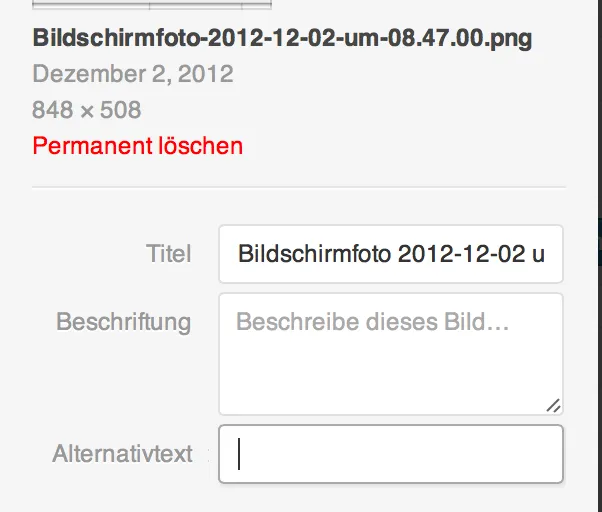The height and width of the screenshot is (512, 602).
Task: Click the Beschriftung textarea resize grip
Action: pyautogui.click(x=553, y=405)
